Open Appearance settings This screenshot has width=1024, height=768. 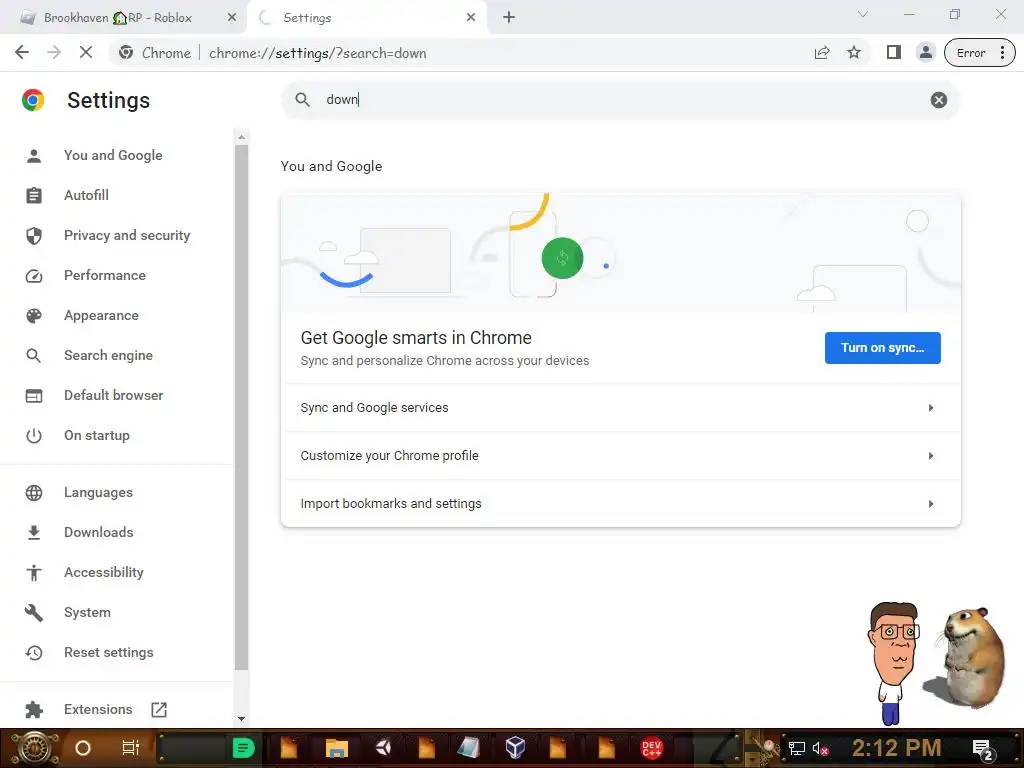click(101, 315)
